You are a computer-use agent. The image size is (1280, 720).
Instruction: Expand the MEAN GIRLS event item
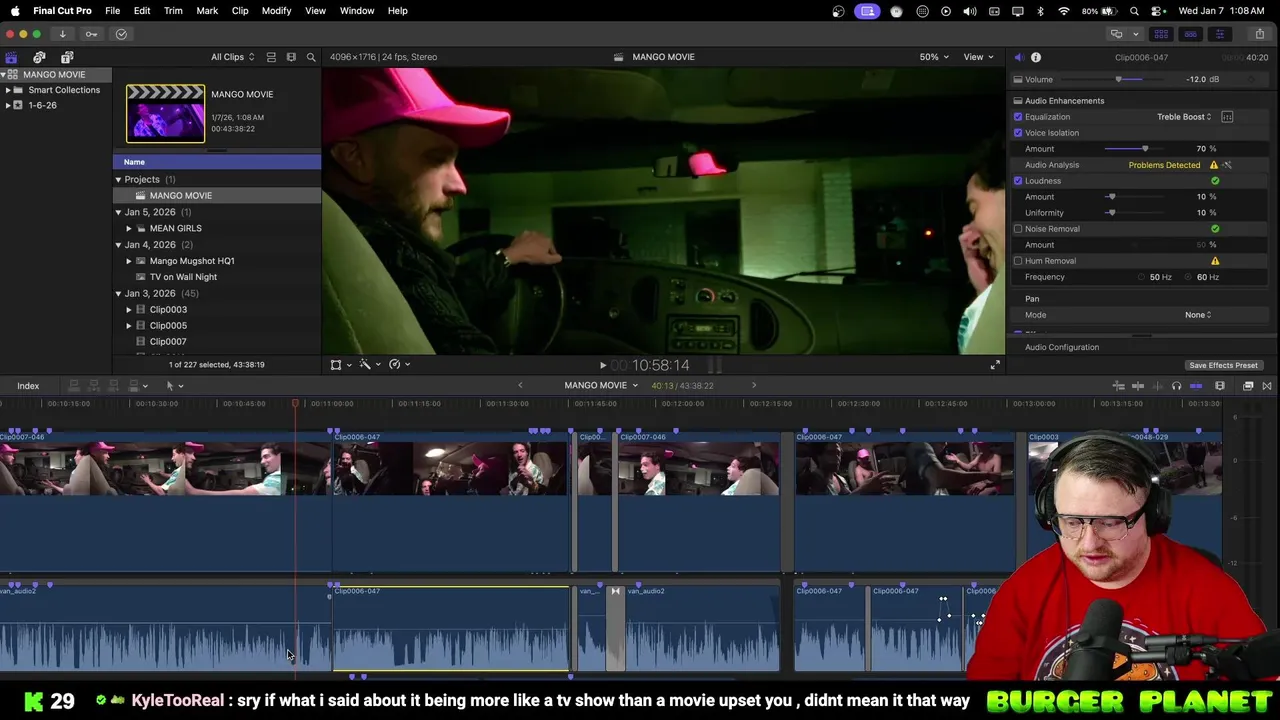[129, 228]
